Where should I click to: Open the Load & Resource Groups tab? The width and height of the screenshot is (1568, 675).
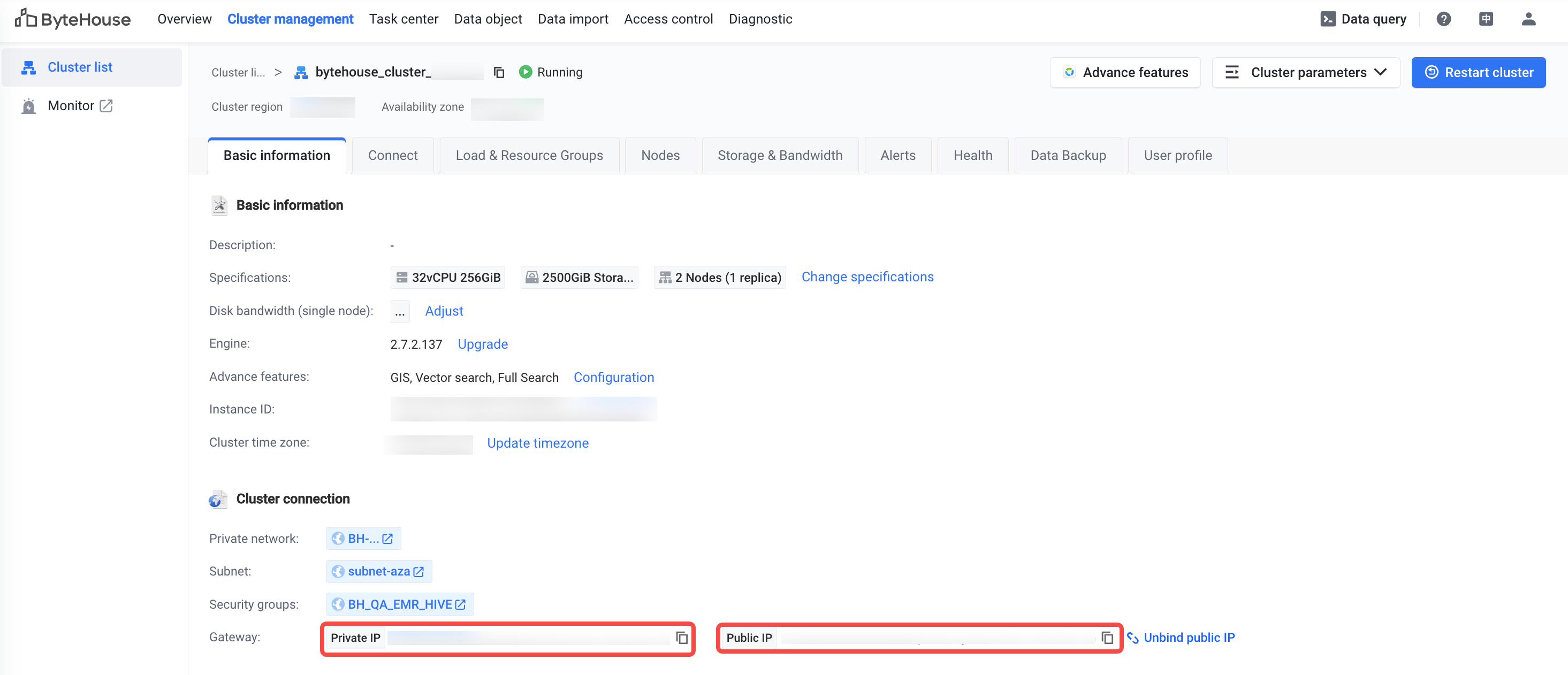pyautogui.click(x=528, y=155)
